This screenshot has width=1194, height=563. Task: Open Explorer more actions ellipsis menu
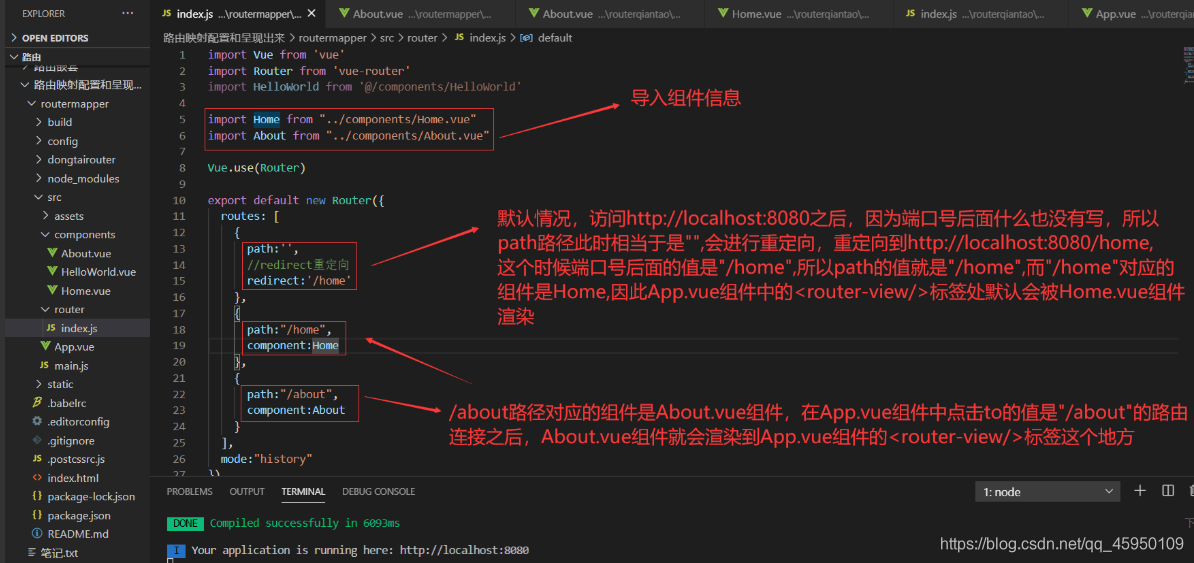click(127, 14)
